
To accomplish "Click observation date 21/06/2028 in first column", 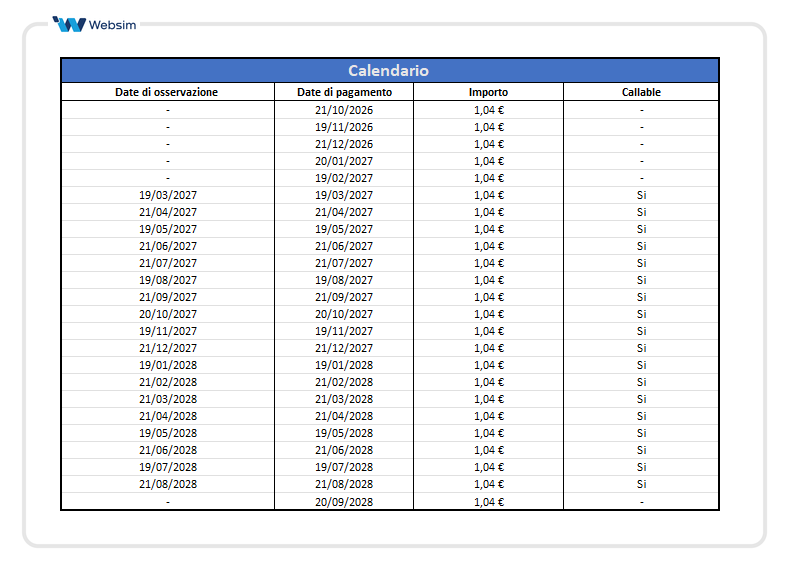I will (x=168, y=450).
